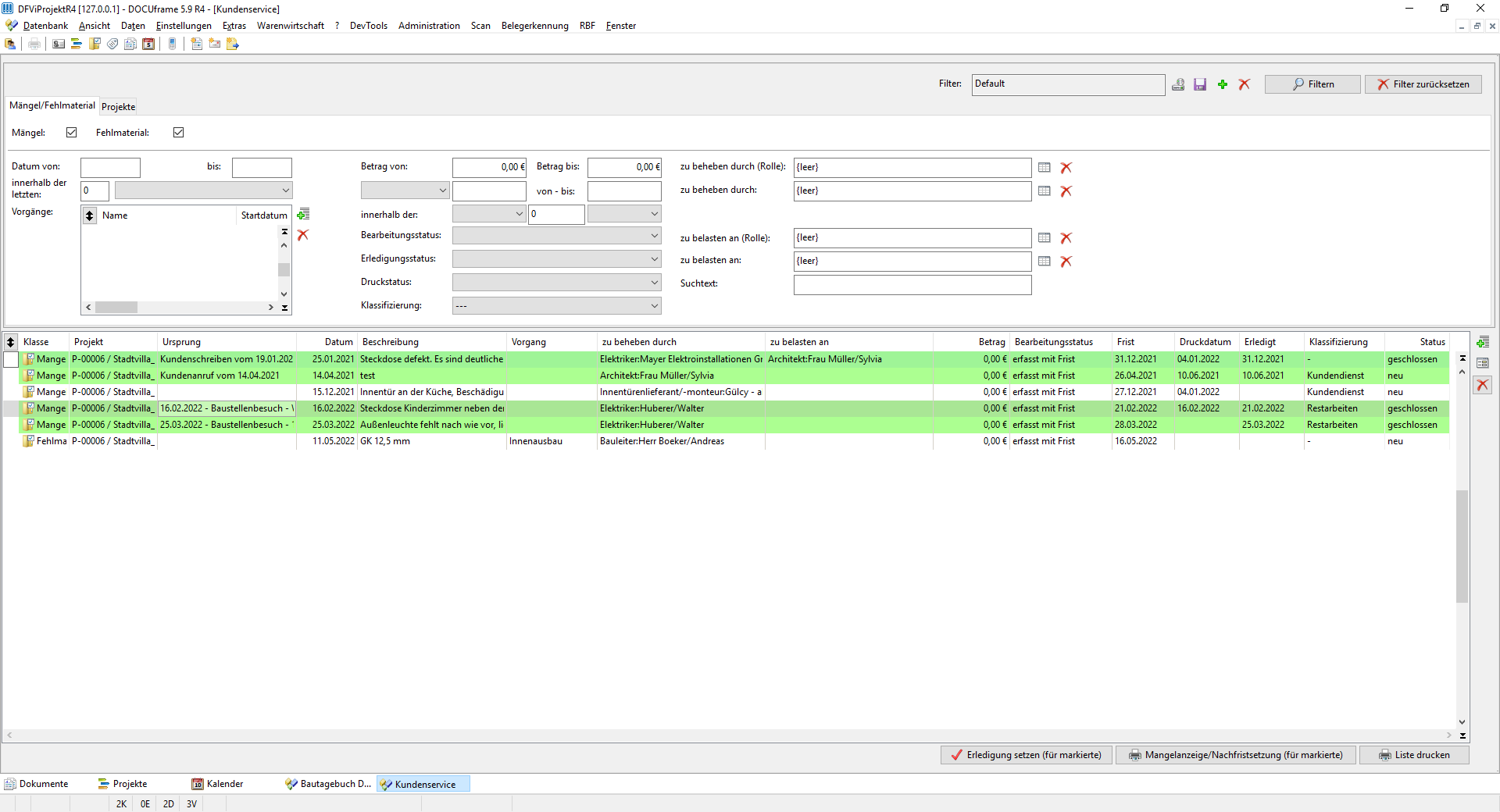The image size is (1500, 812).
Task: Switch to the Kalender bottom tab
Action: (218, 784)
